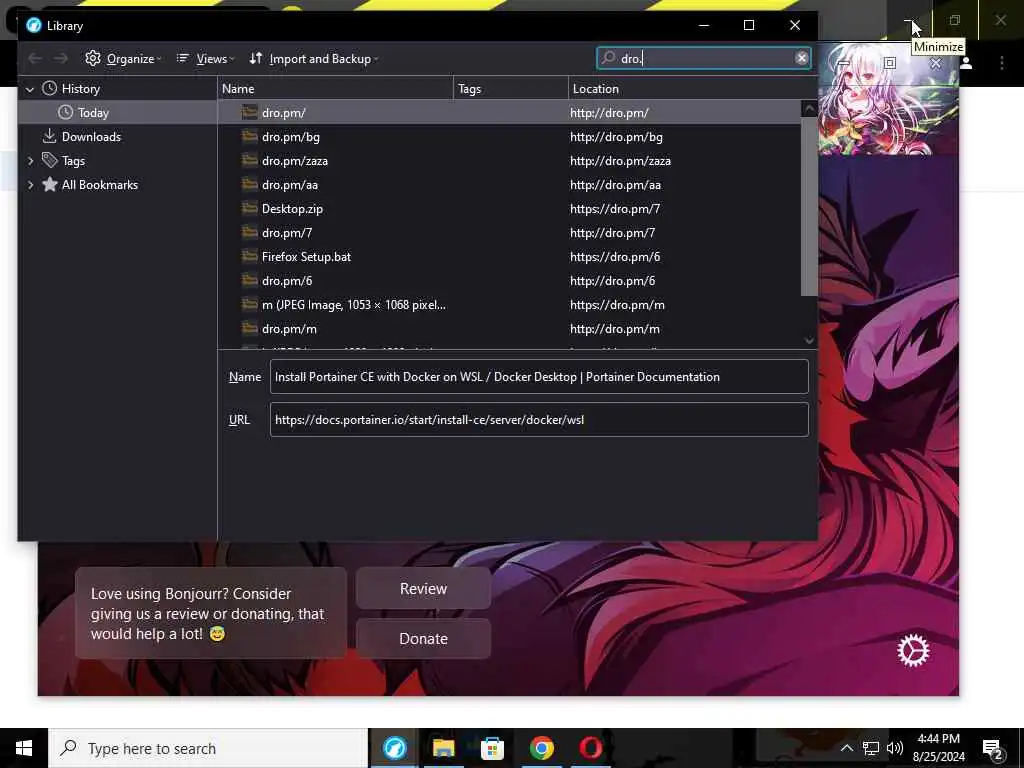
Task: Click the list scrollbar down arrow
Action: (809, 341)
